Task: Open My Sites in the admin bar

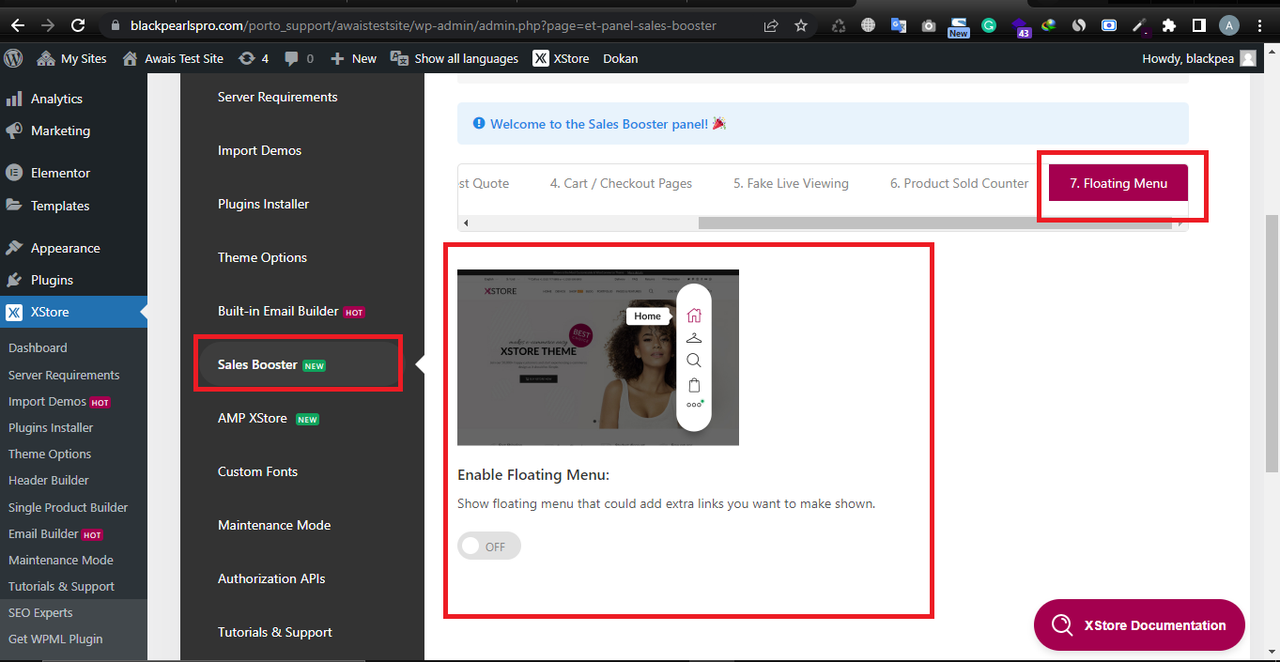Action: [x=71, y=59]
